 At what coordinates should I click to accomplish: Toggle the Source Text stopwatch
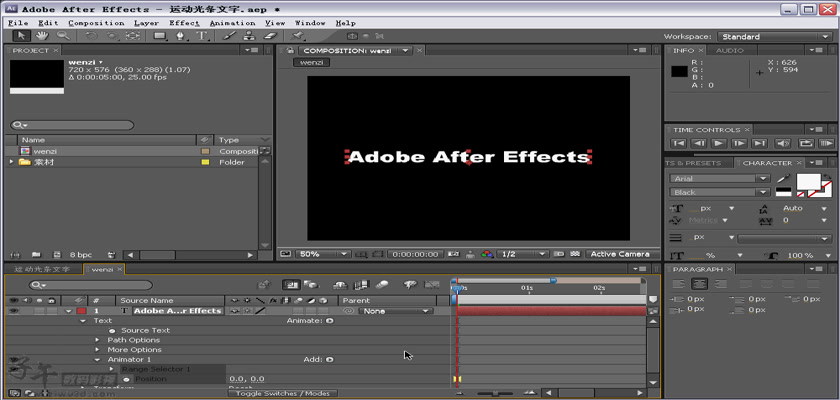112,330
